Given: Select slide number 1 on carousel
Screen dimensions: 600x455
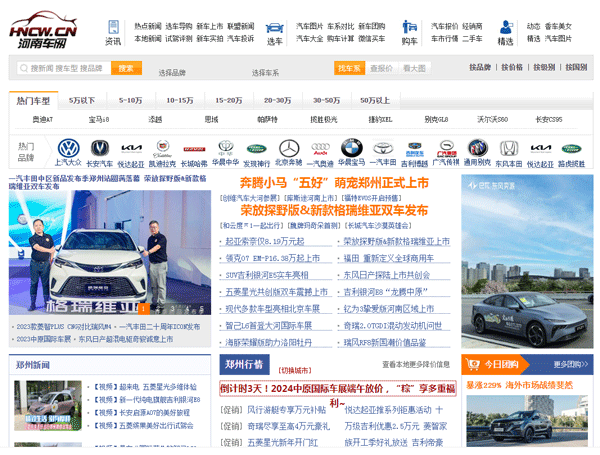Looking at the screenshot, I should tap(144, 308).
